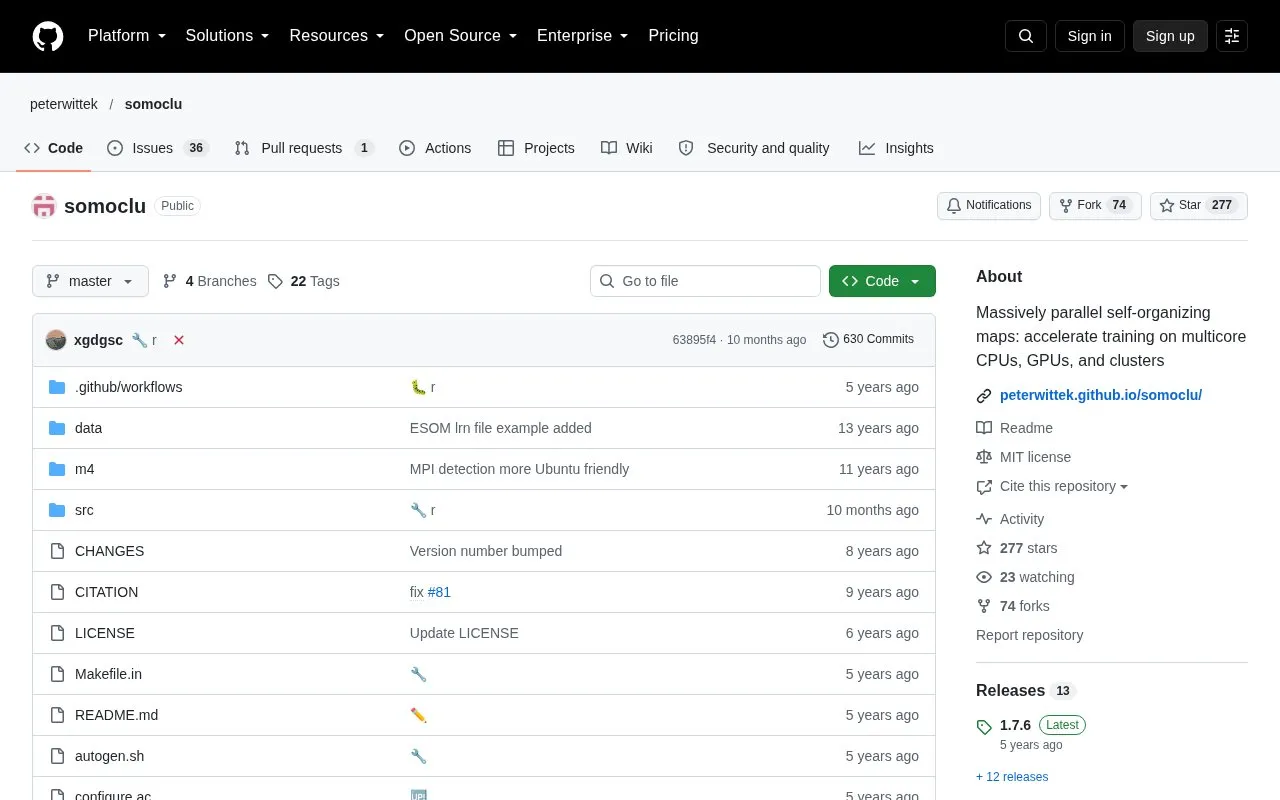Click the link icon beside website URL
The height and width of the screenshot is (800, 1280).
pyautogui.click(x=984, y=396)
